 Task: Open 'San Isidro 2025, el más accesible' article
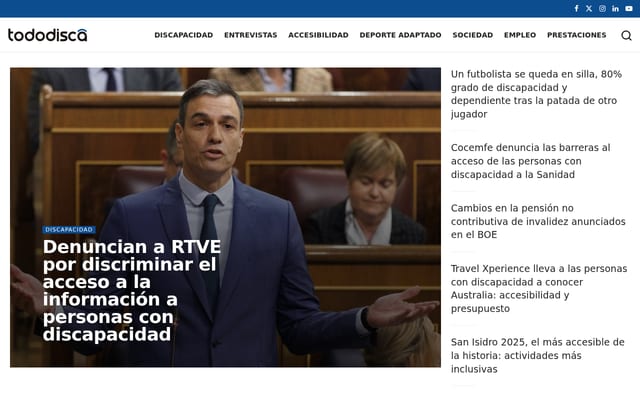pos(538,355)
